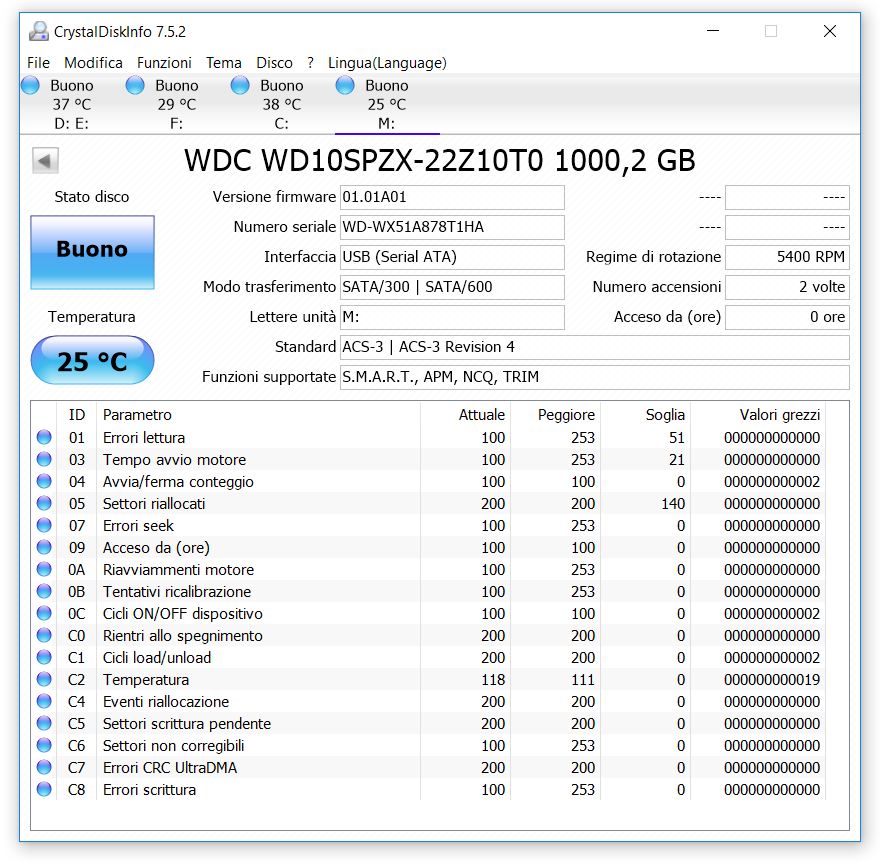Click status orb in Temperatura C2 row

[44, 679]
